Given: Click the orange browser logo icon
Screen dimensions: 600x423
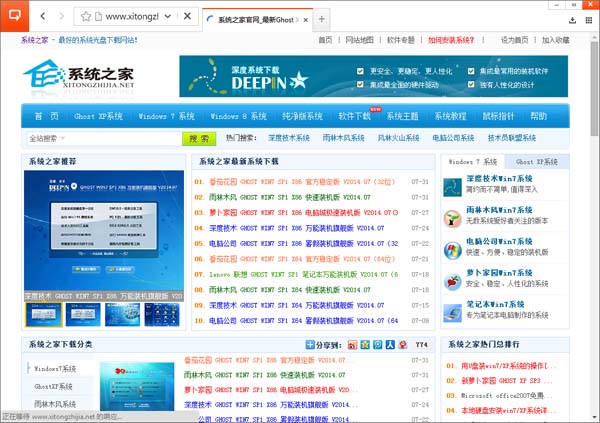Looking at the screenshot, I should [x=14, y=17].
